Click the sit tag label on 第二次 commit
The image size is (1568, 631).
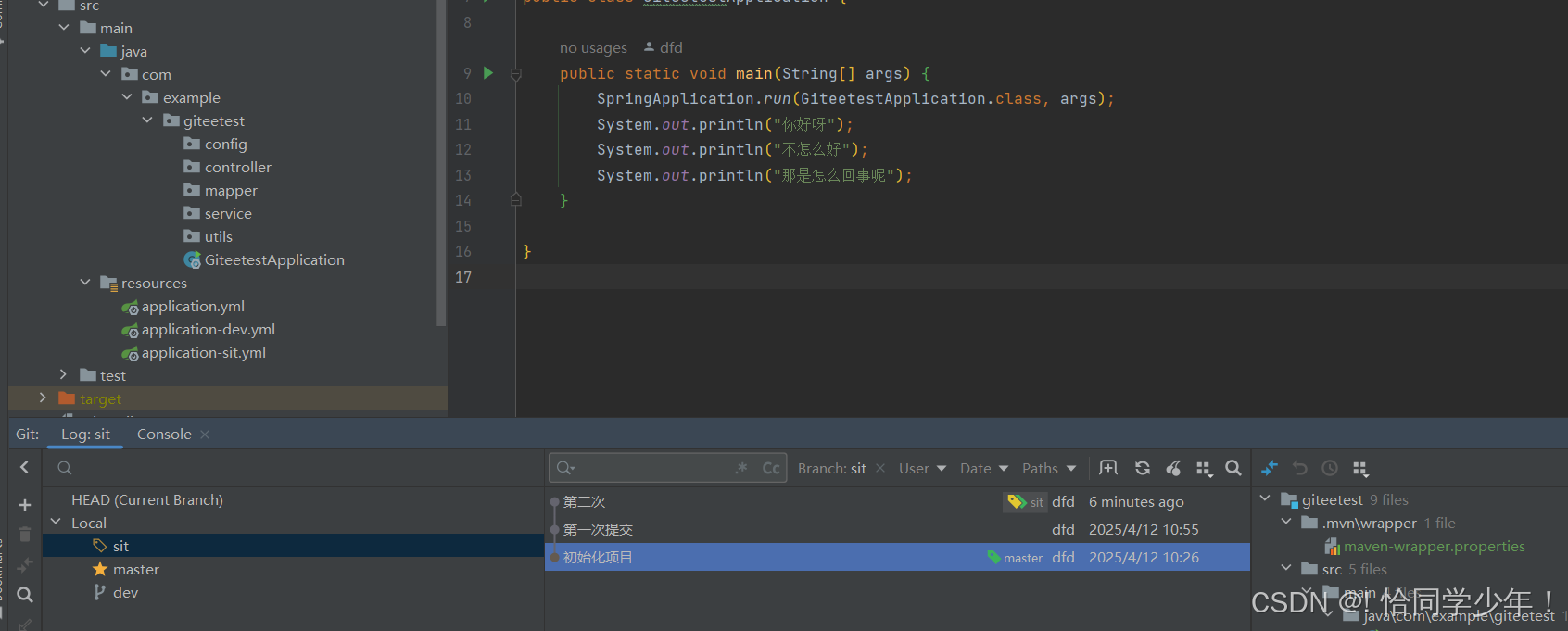point(1027,502)
